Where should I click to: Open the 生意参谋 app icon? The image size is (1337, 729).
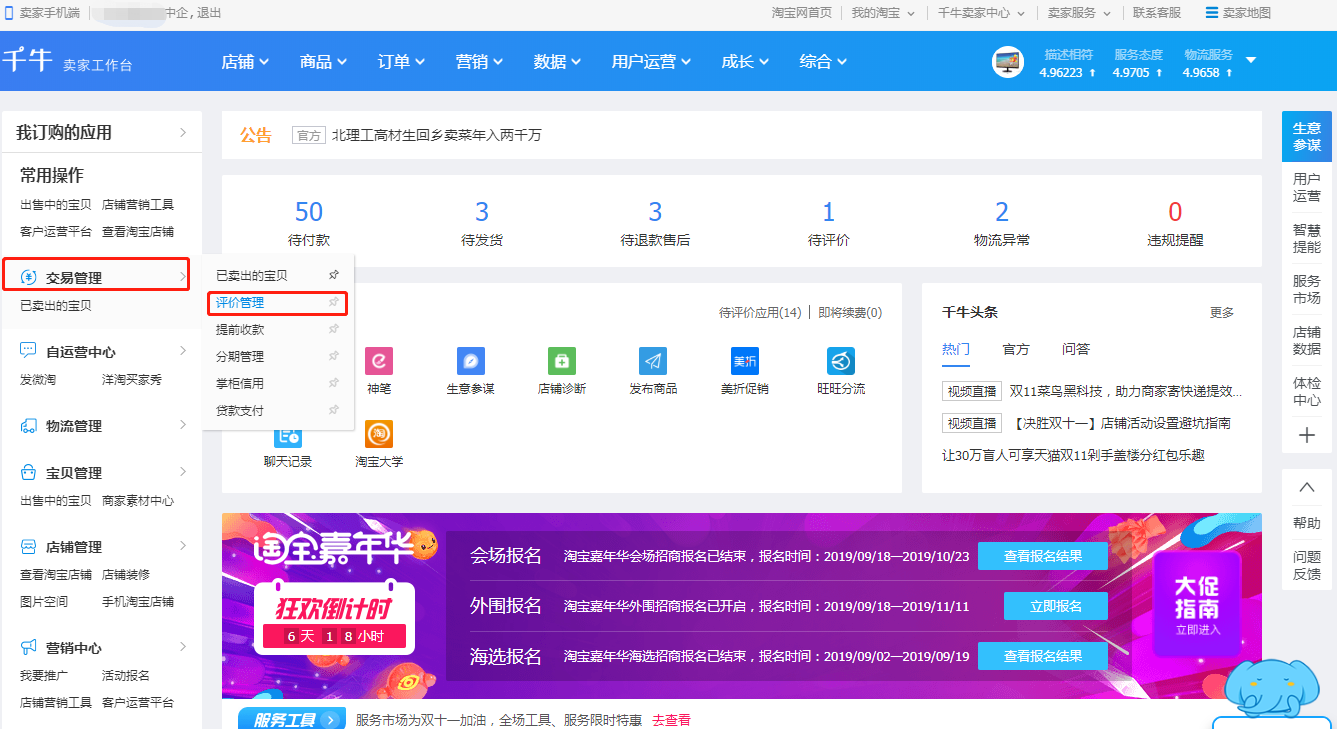point(470,361)
